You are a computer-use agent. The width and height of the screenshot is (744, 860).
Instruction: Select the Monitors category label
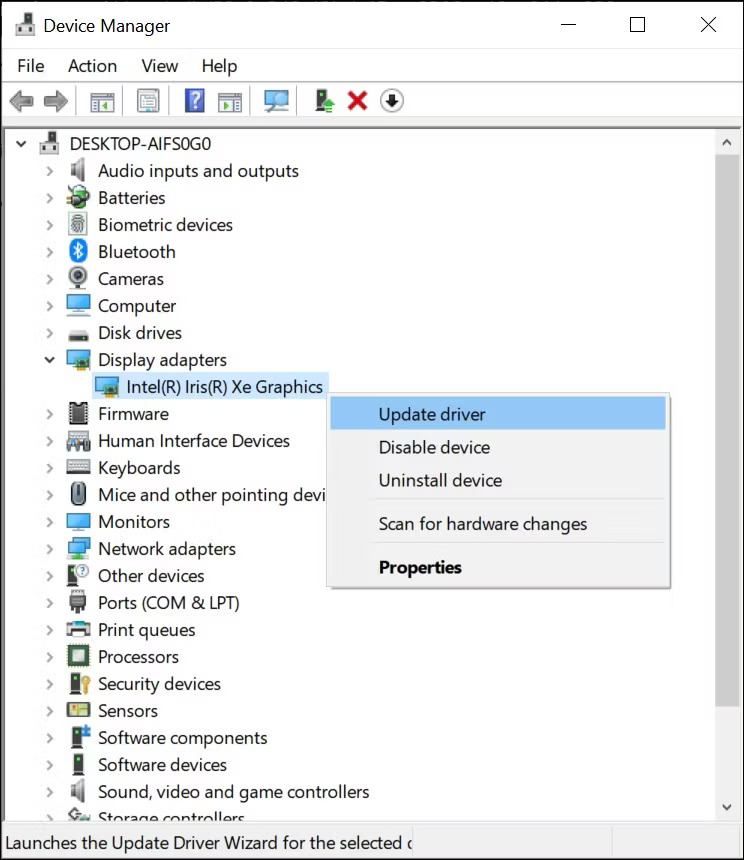134,522
